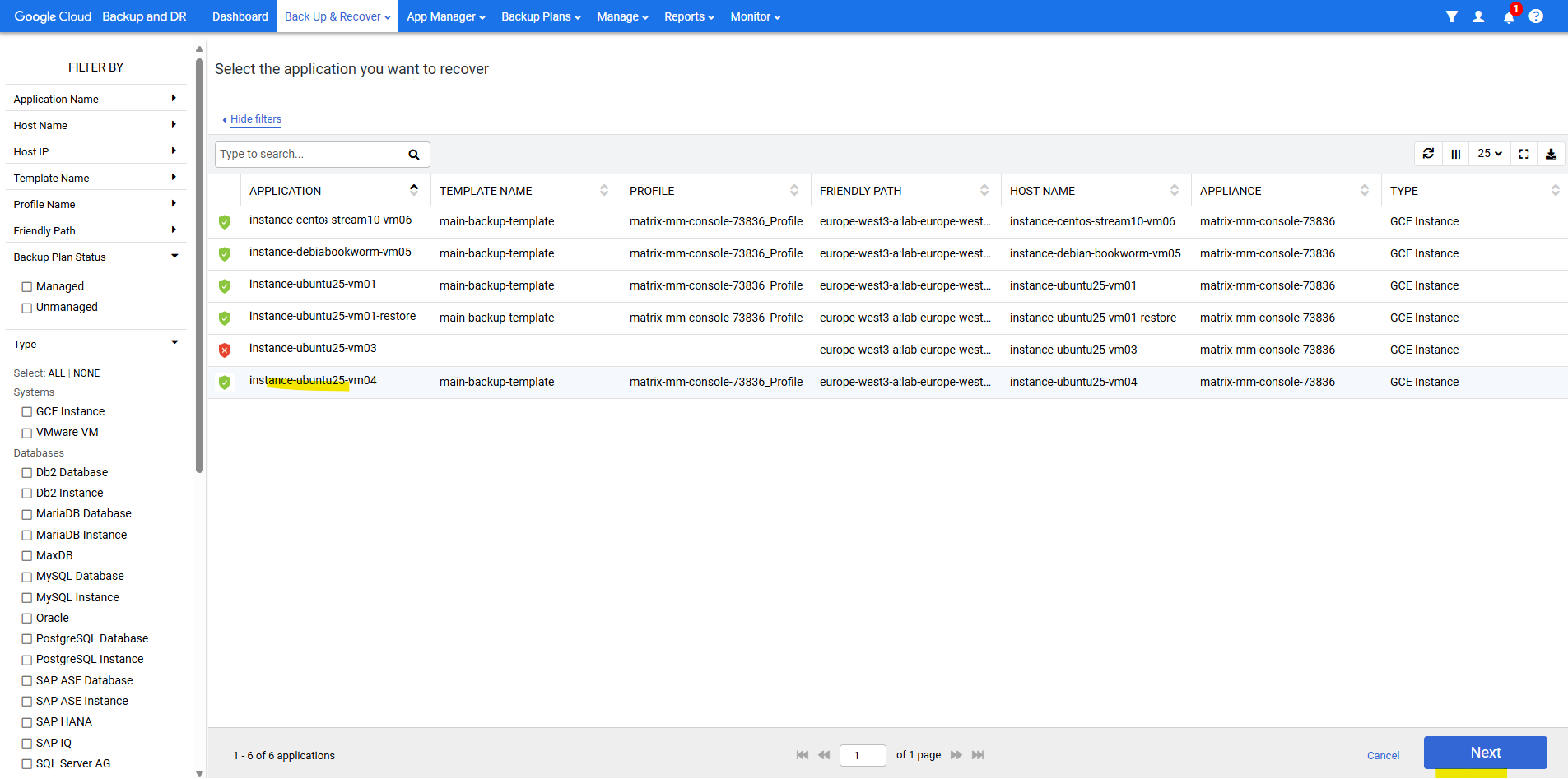Open the notifications bell icon
1568x779 pixels.
point(1508,17)
